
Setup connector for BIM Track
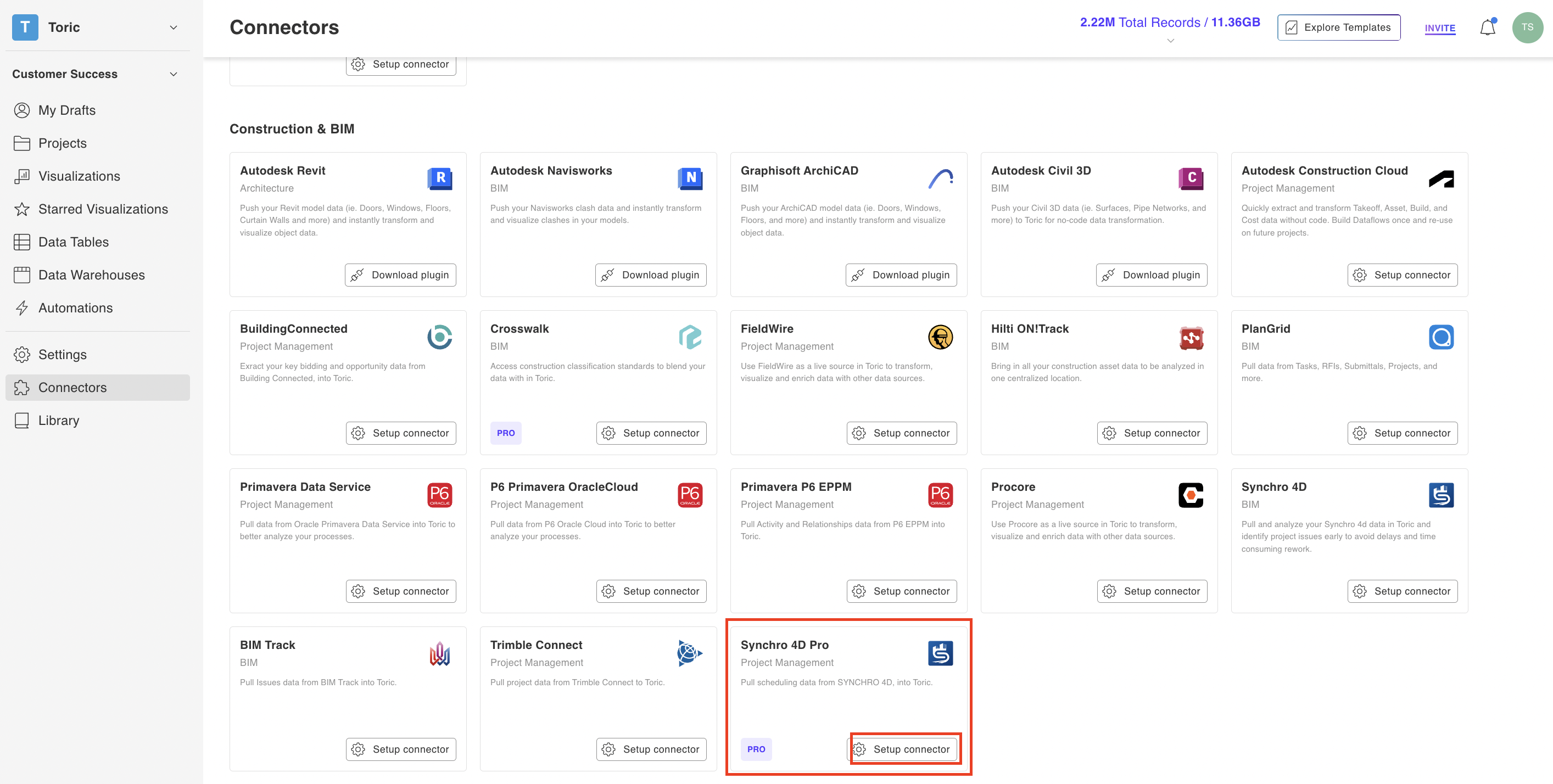(x=401, y=749)
